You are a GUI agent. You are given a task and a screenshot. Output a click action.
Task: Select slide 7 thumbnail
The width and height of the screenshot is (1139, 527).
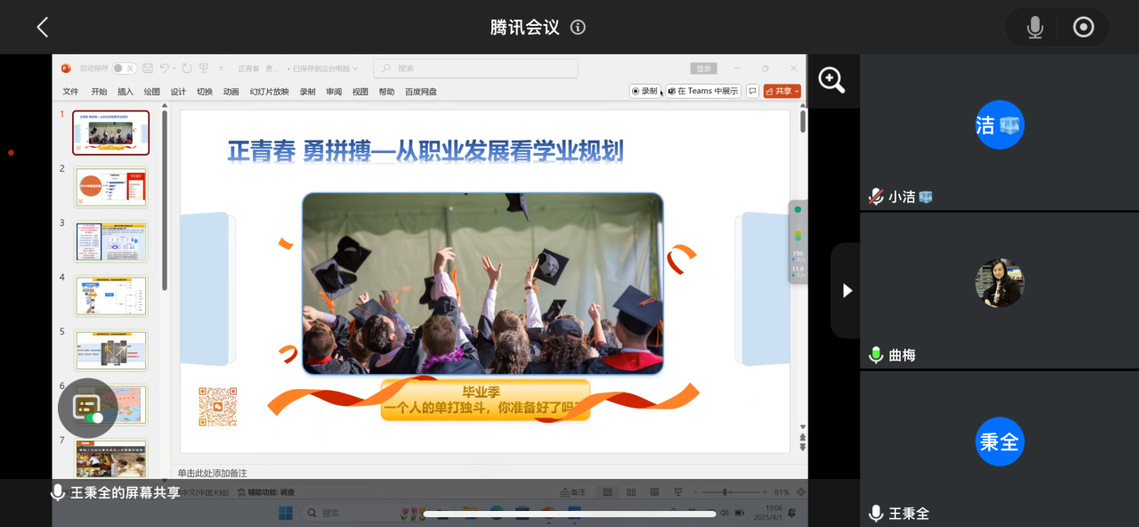tap(110, 459)
